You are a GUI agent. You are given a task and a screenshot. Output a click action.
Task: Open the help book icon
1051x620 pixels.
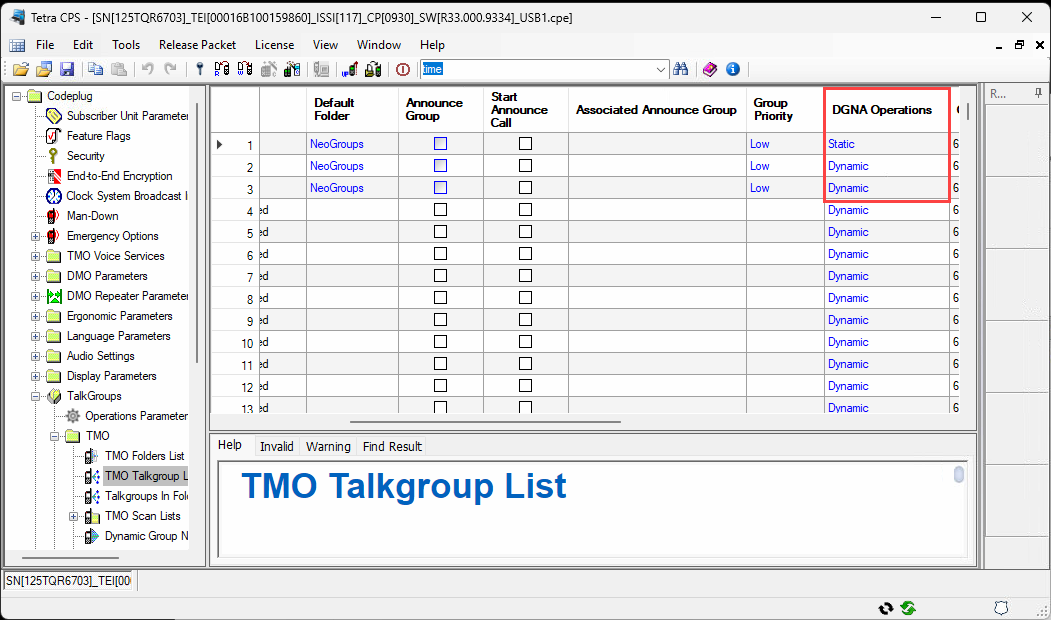(x=709, y=69)
